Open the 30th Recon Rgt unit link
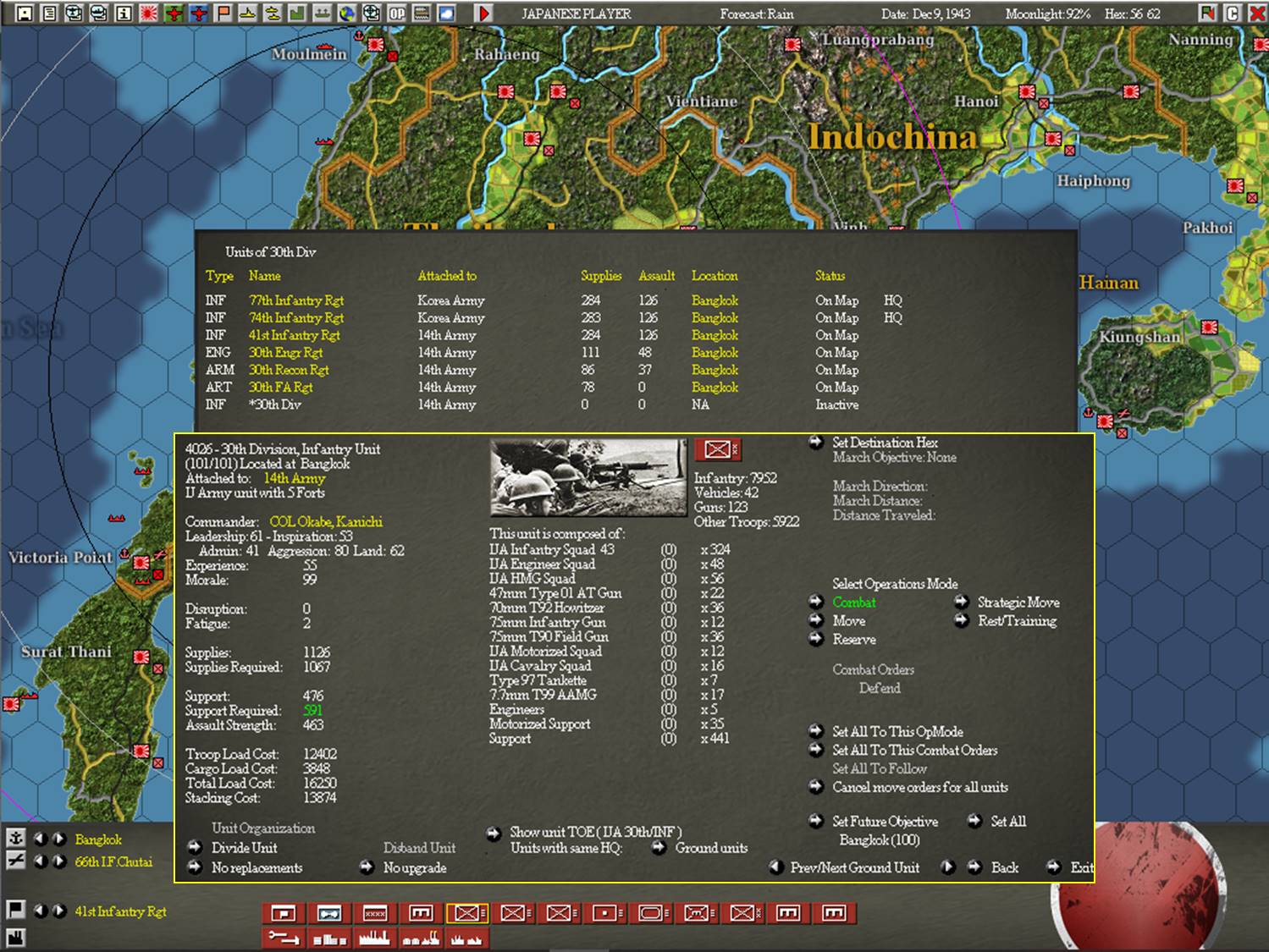 [x=289, y=371]
